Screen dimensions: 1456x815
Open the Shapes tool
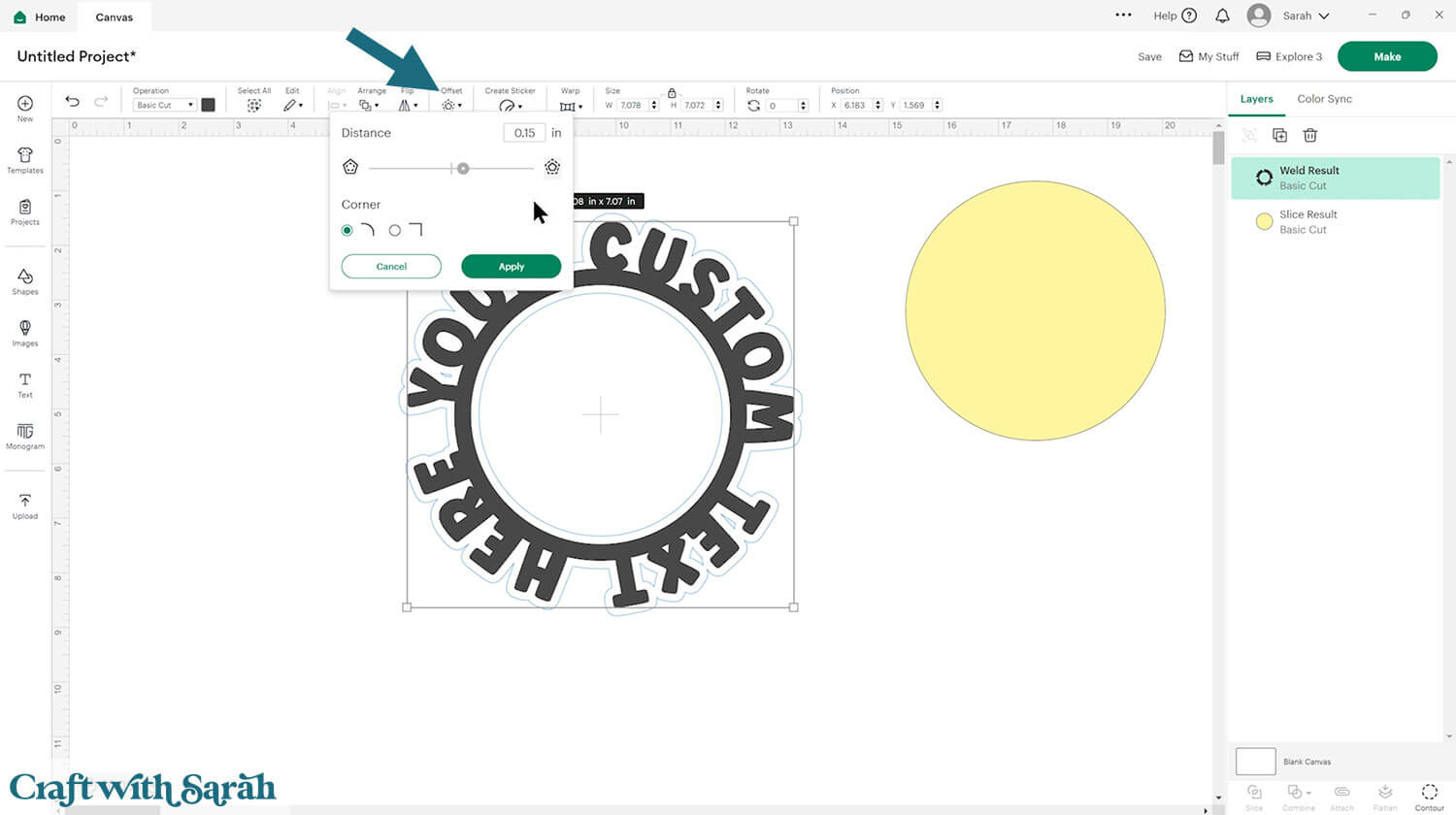click(x=25, y=282)
